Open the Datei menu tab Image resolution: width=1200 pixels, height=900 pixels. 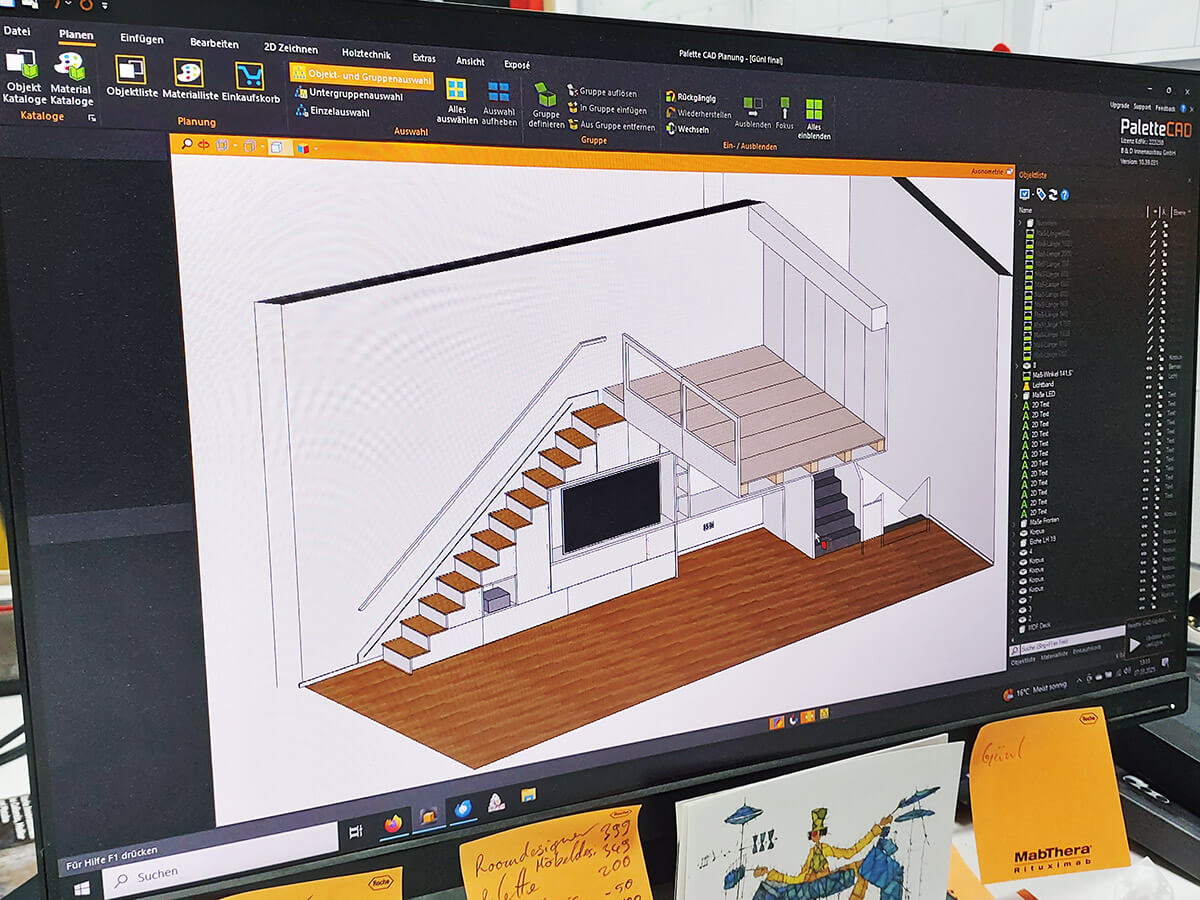tap(17, 31)
